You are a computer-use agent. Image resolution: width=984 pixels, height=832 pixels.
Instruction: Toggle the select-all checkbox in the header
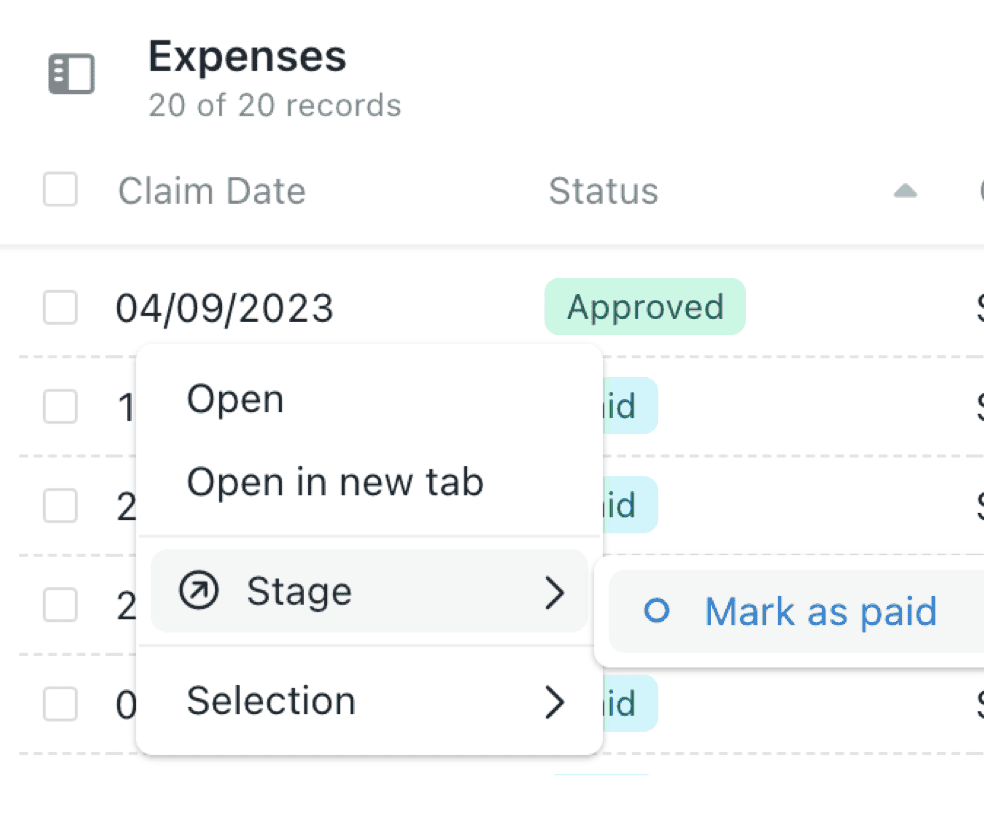tap(60, 190)
